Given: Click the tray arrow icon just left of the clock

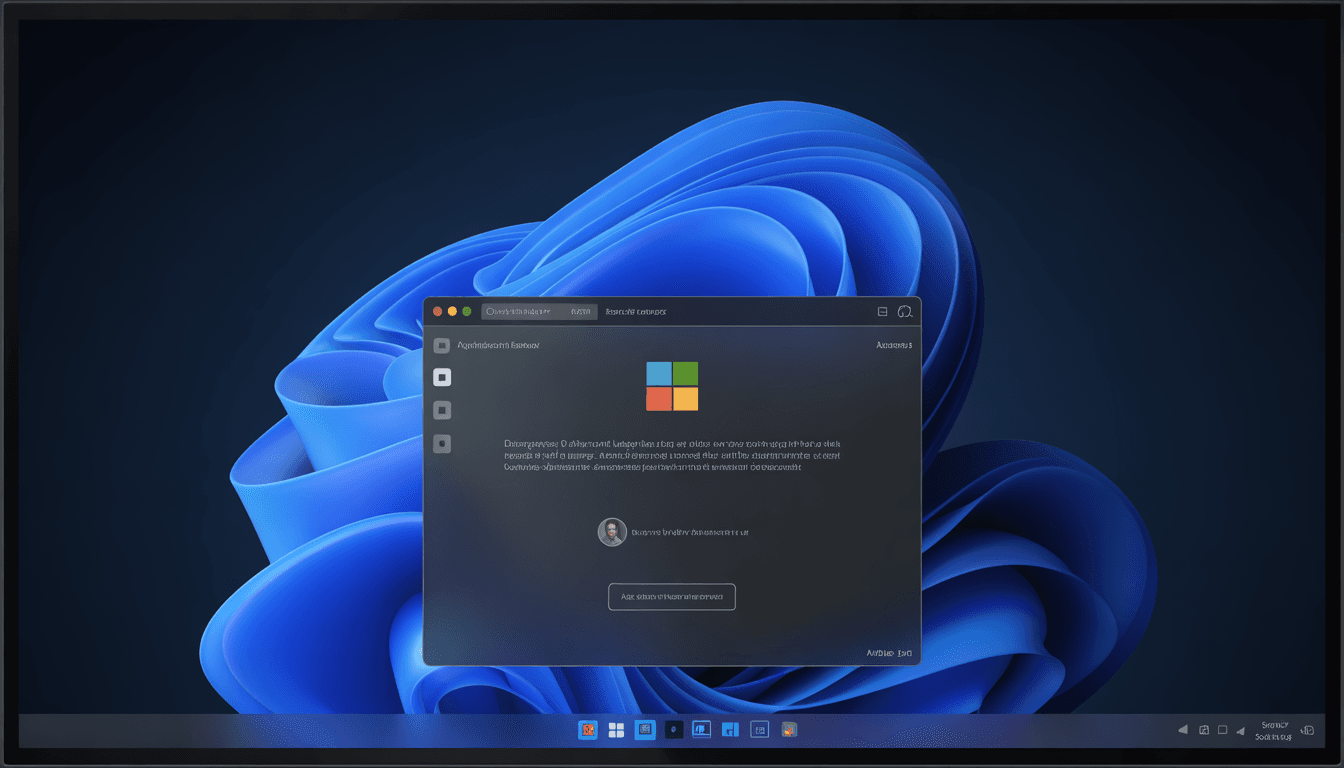Looking at the screenshot, I should tap(1241, 730).
